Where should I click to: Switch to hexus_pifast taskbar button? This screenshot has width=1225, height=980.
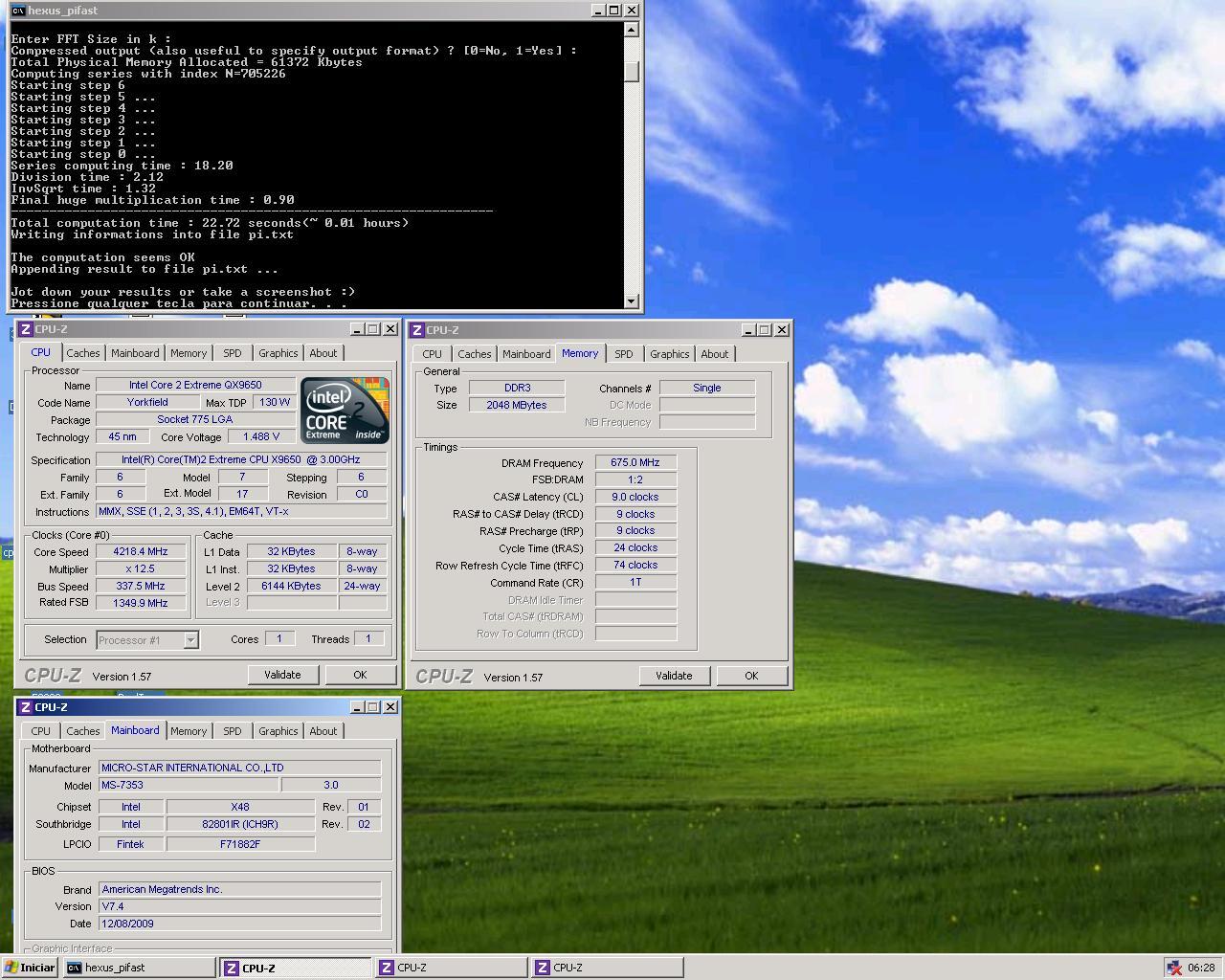[140, 968]
